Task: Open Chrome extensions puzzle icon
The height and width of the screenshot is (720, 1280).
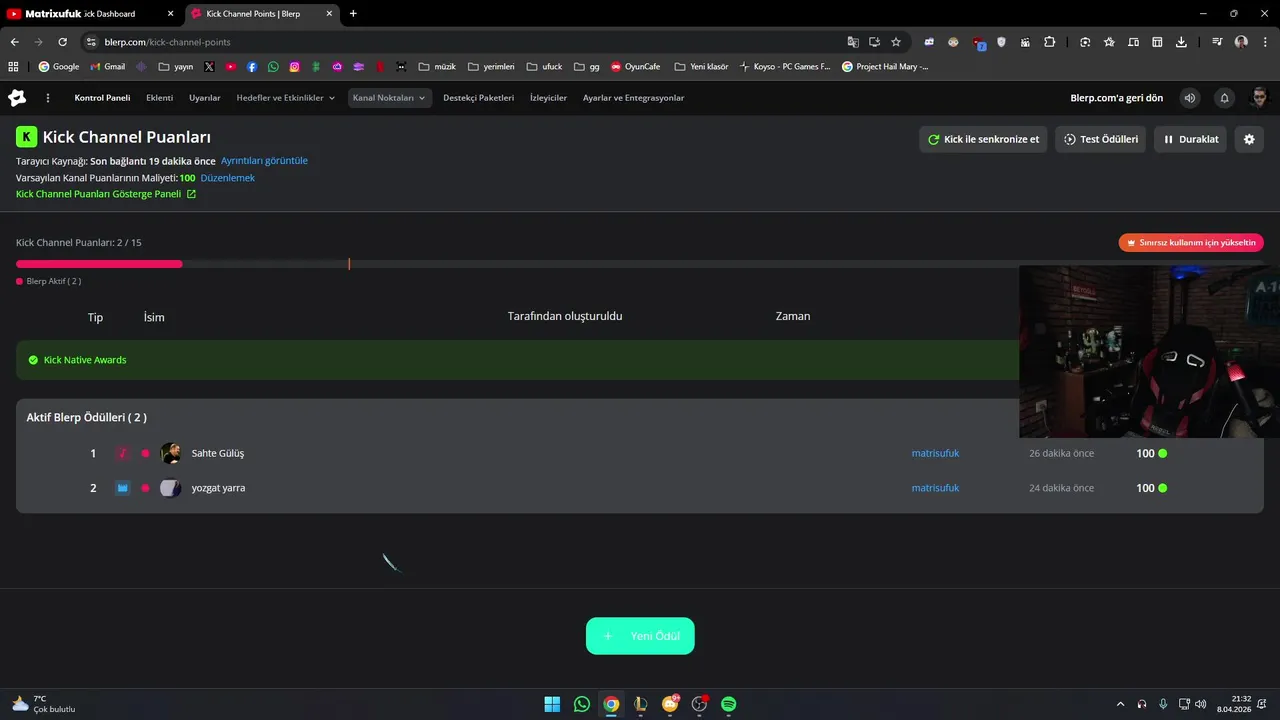Action: click(1049, 42)
